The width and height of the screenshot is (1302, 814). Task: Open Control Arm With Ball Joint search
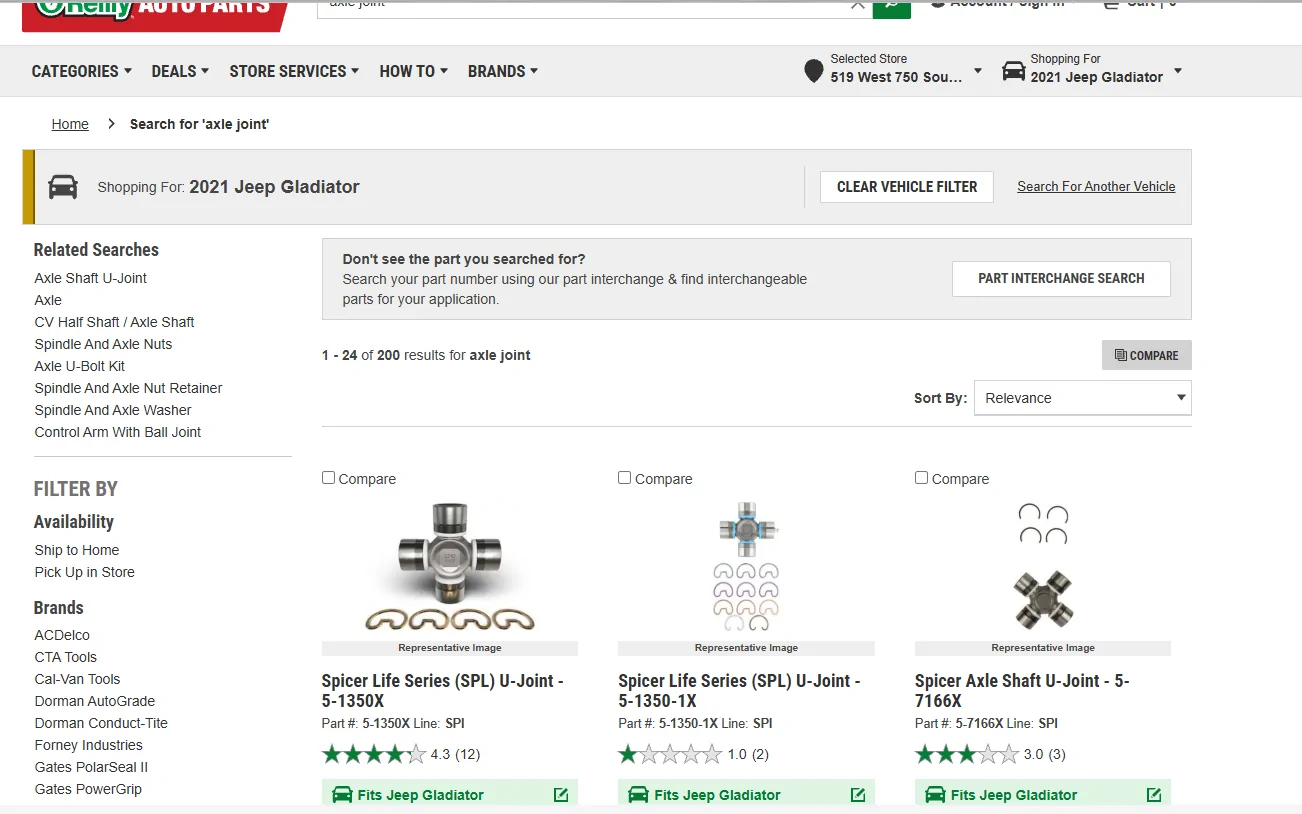118,432
